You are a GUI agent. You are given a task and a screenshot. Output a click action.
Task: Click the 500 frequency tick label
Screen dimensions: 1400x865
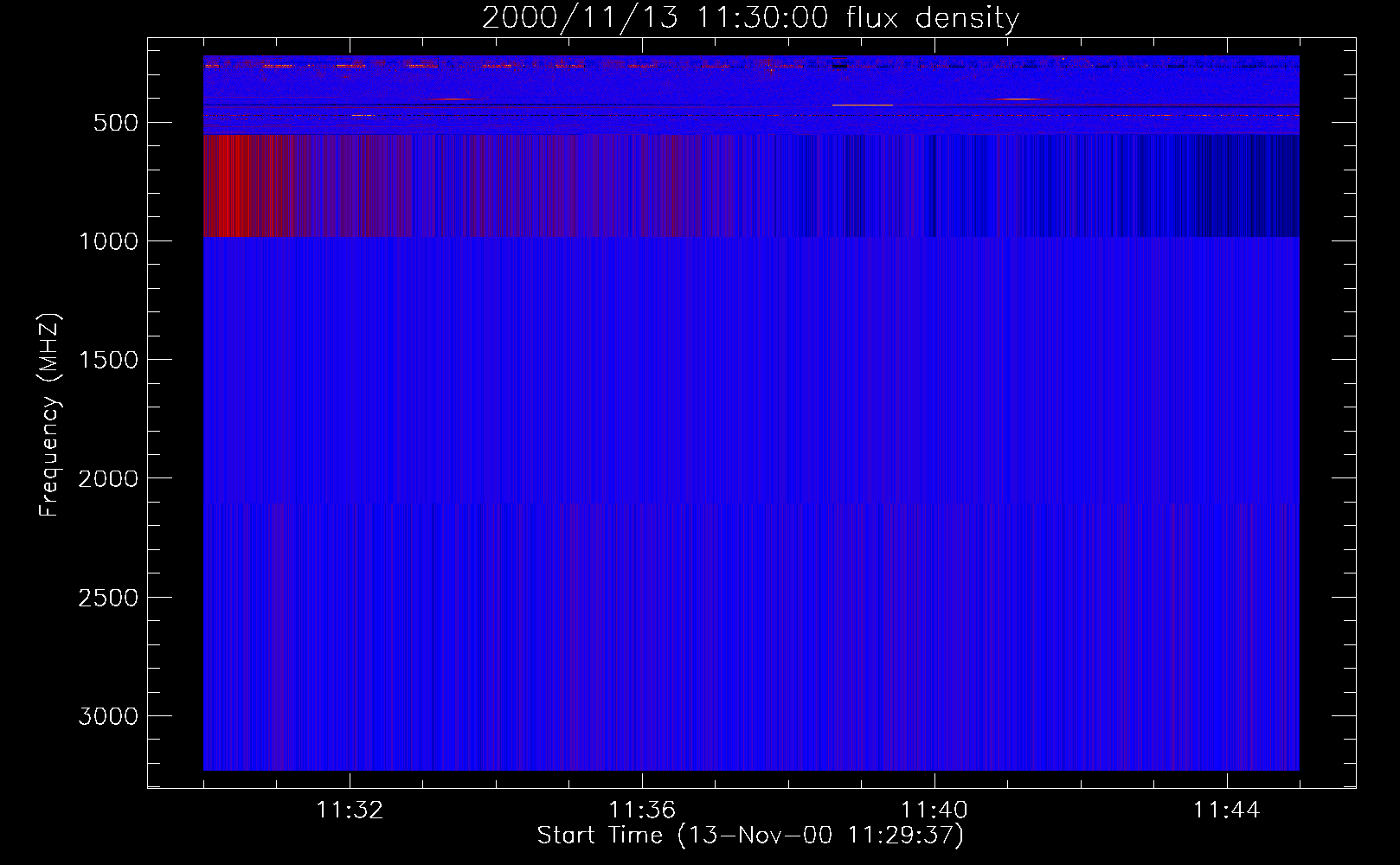point(116,123)
